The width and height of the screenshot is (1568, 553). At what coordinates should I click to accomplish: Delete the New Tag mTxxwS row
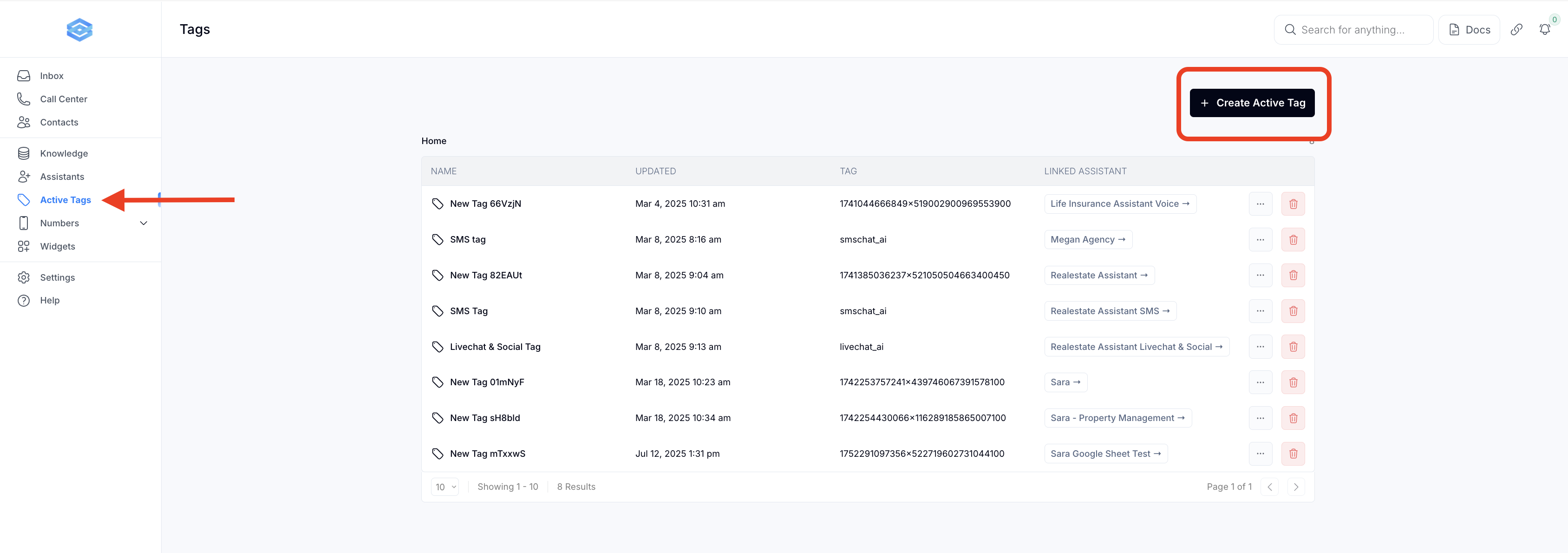1293,454
